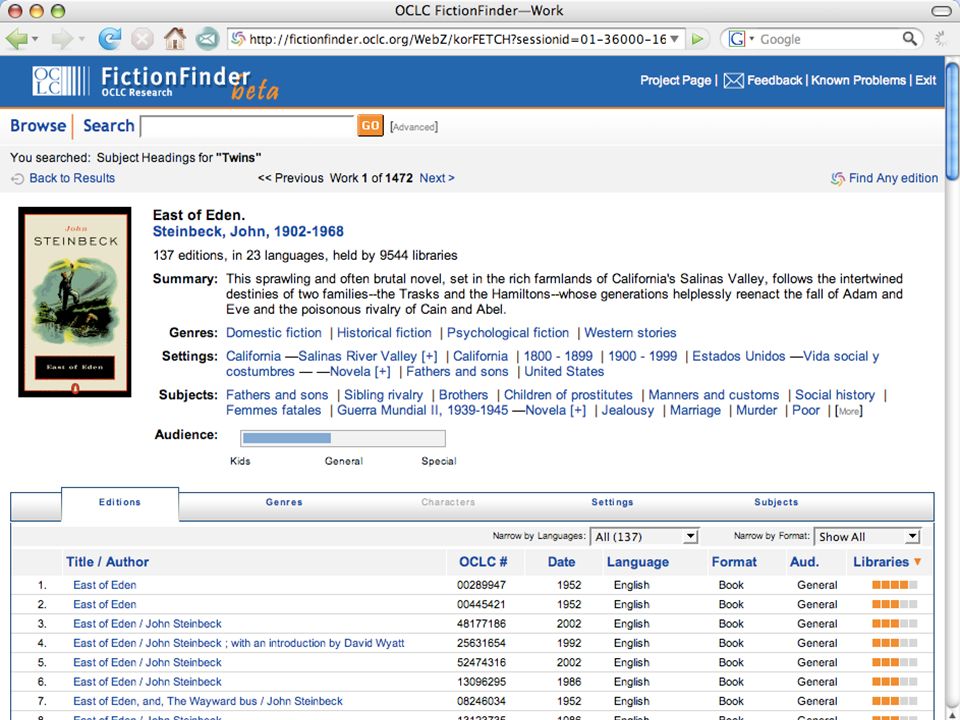Open the Mail icon in browser toolbar
This screenshot has height=720, width=960.
click(x=208, y=40)
